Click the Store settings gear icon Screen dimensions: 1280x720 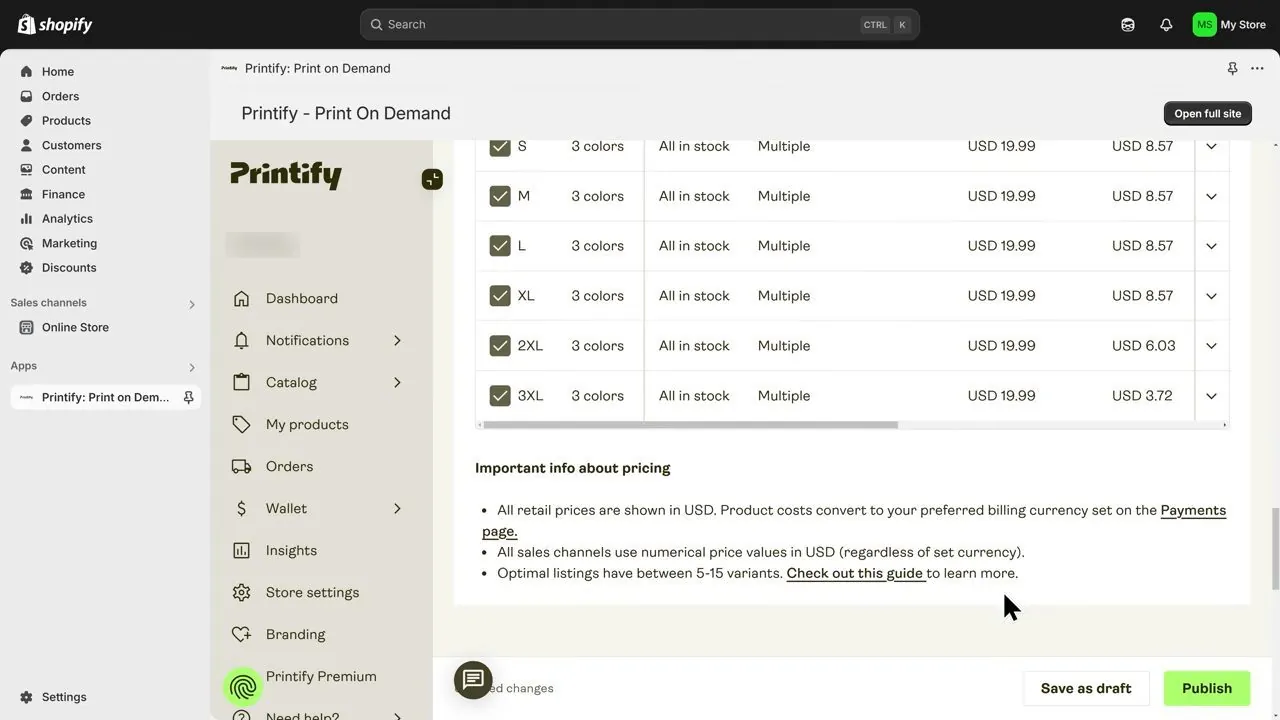241,592
